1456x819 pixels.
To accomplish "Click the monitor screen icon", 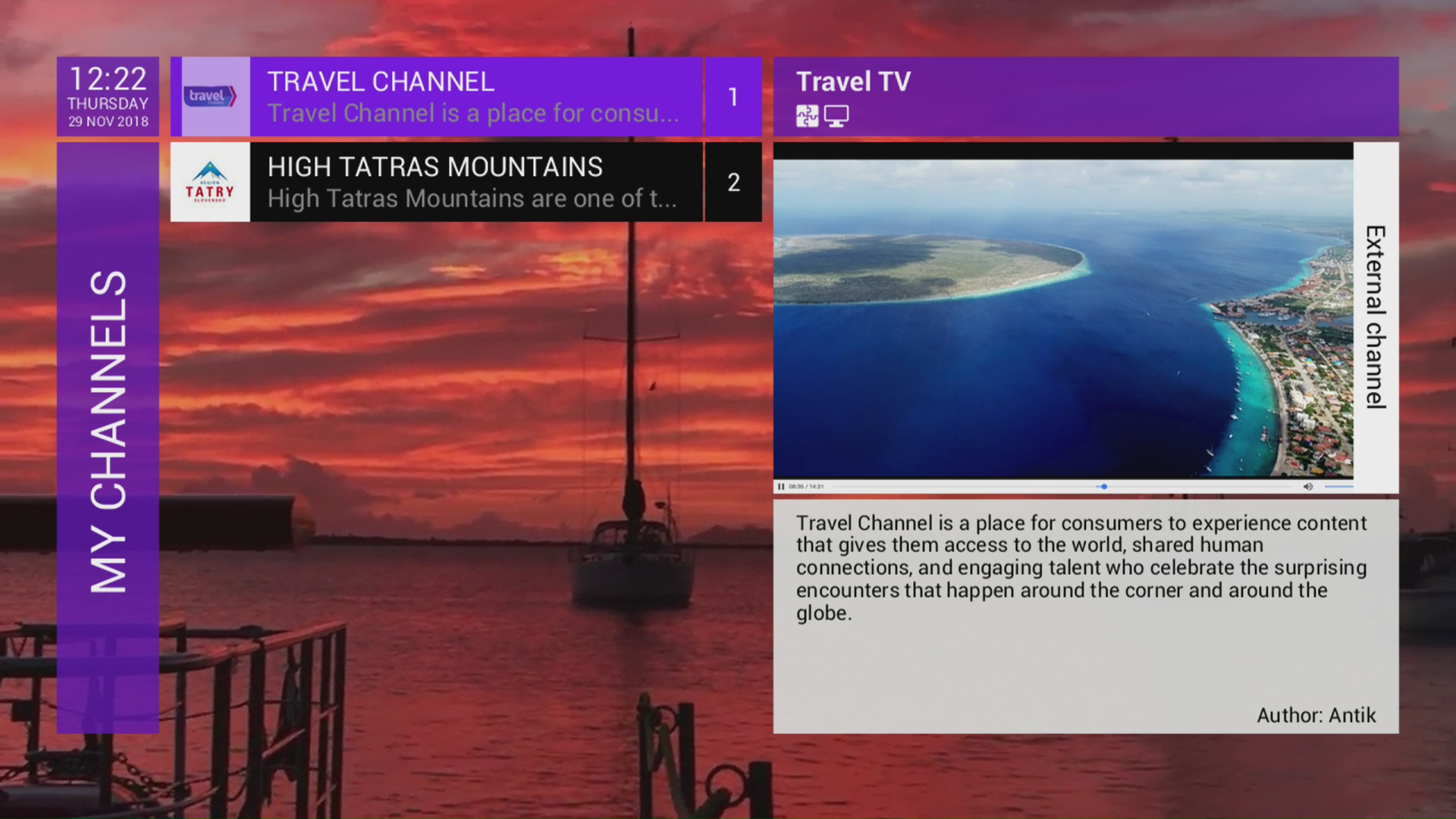I will 836,116.
